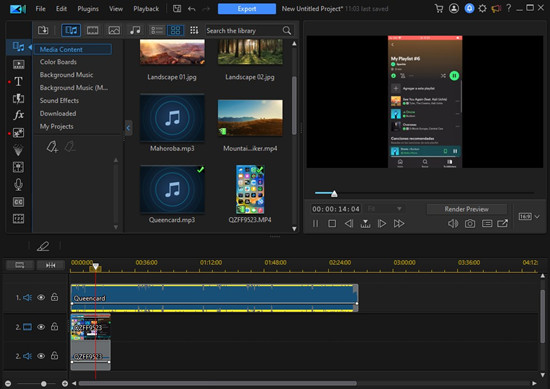550x389 pixels.
Task: Switch library to details list view
Action: 156,31
